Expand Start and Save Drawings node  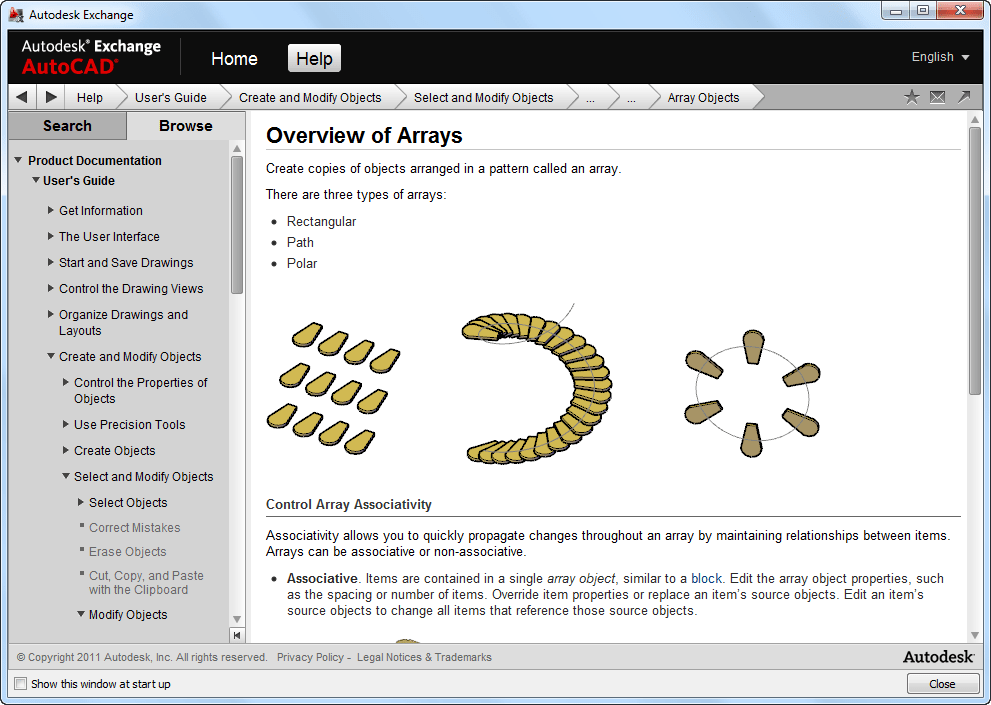pyautogui.click(x=51, y=262)
